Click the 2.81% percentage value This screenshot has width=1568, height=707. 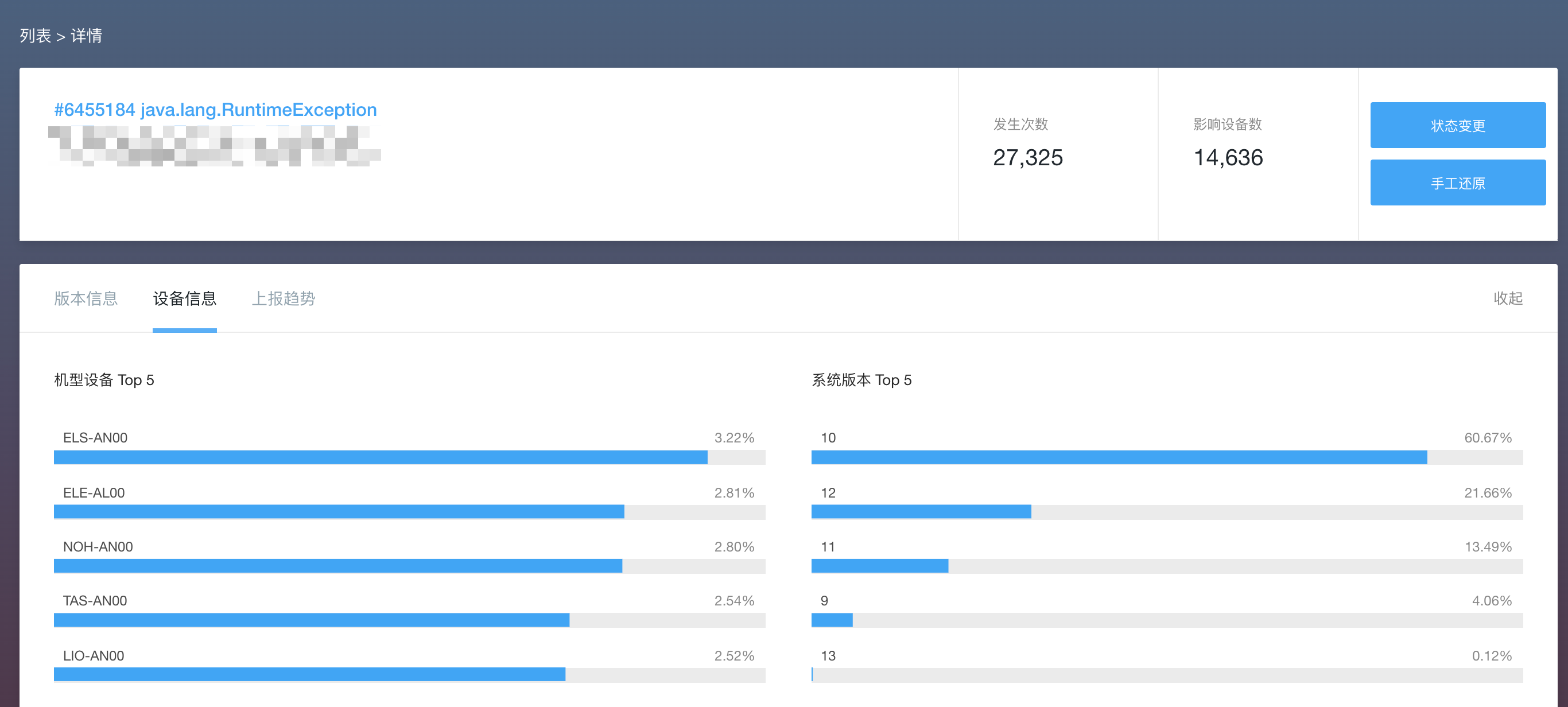pos(734,492)
